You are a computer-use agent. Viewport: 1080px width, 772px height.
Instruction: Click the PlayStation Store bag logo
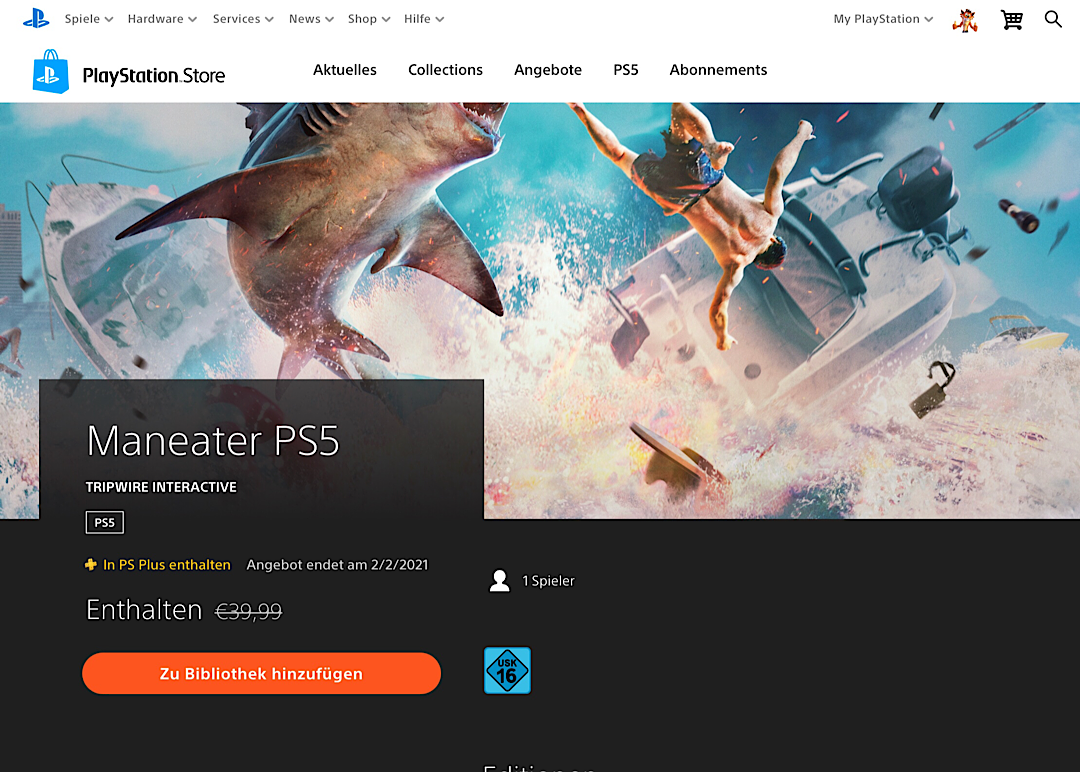tap(51, 72)
